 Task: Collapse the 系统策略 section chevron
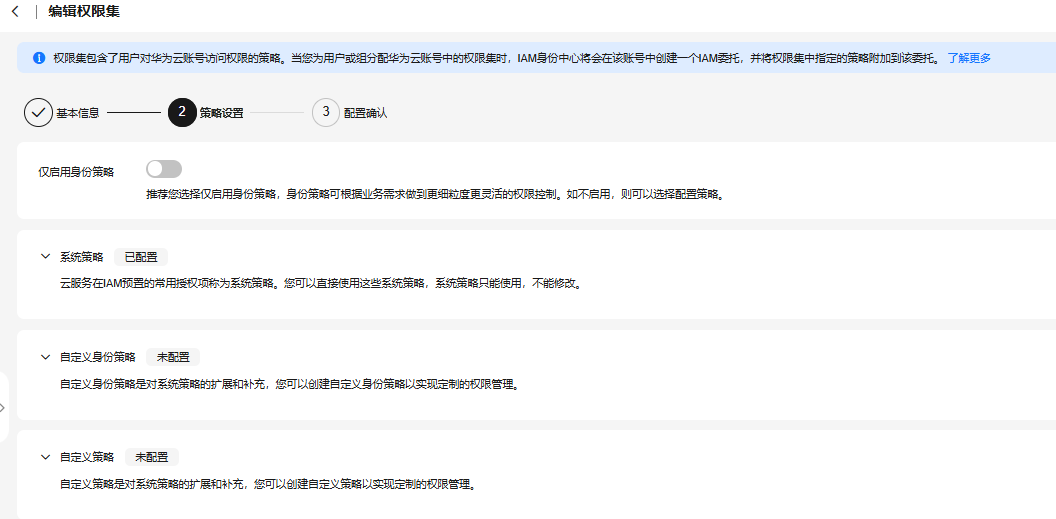pyautogui.click(x=45, y=256)
